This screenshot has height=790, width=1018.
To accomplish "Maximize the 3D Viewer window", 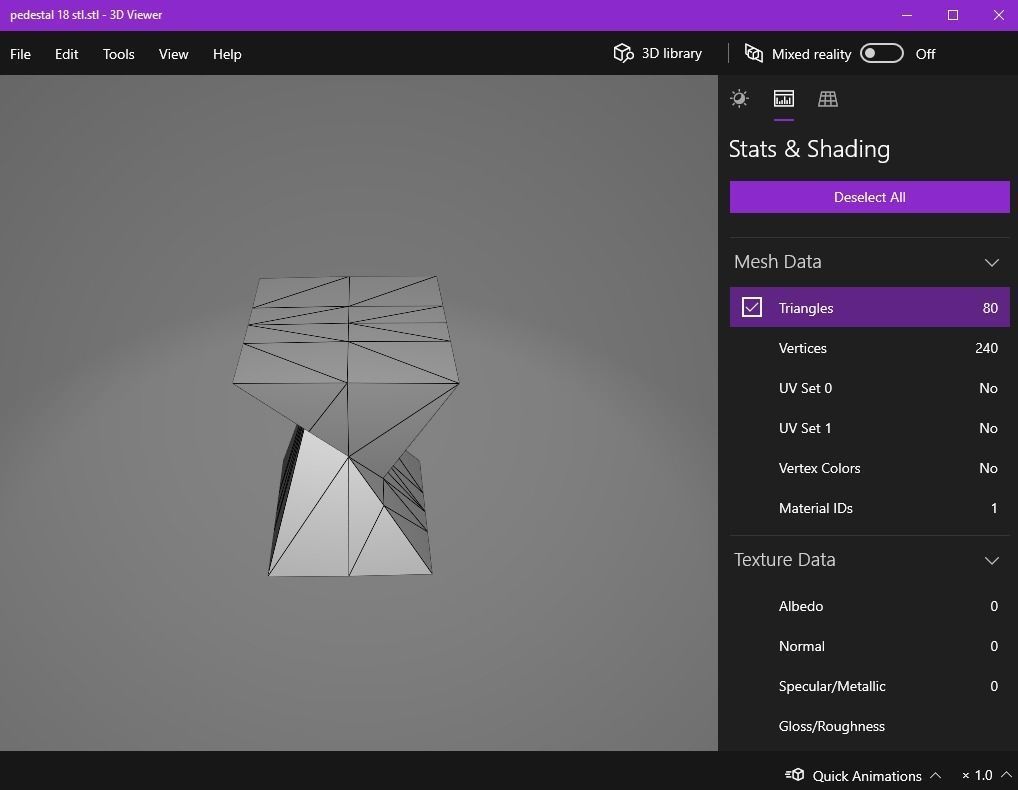I will [x=952, y=15].
